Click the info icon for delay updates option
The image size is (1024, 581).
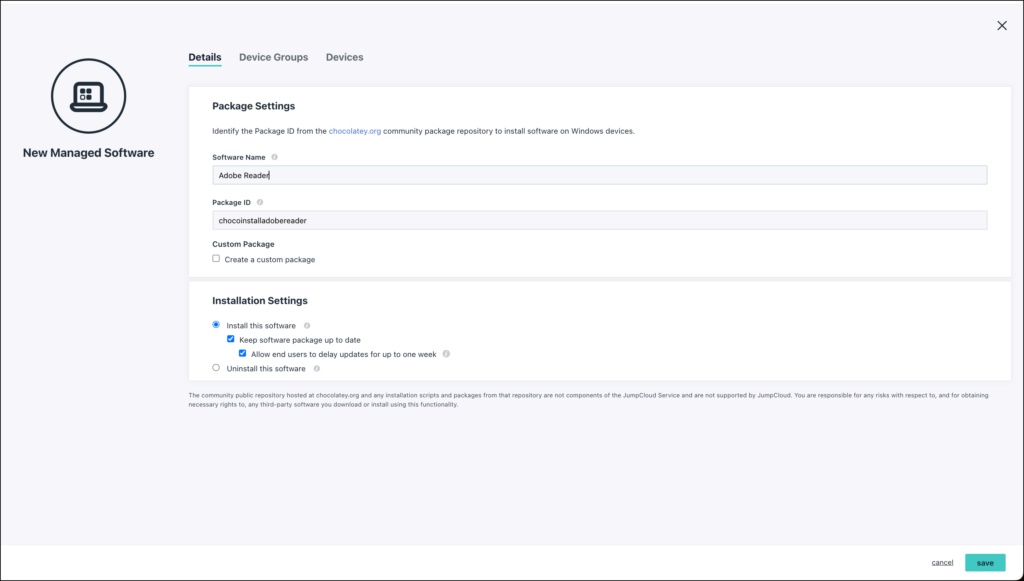click(x=448, y=353)
